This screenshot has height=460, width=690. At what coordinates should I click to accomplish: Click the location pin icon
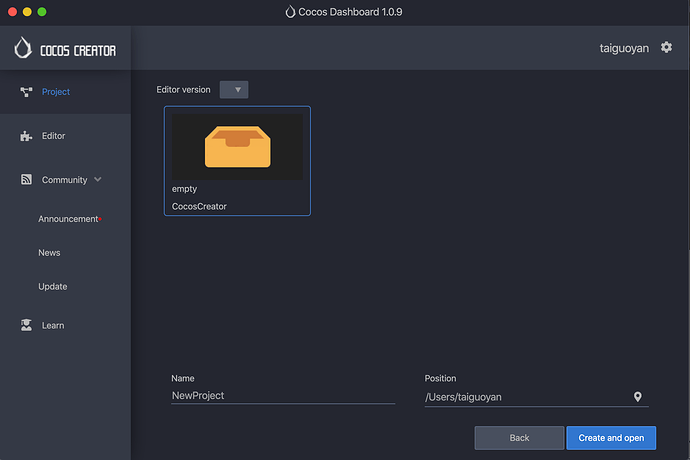click(x=638, y=397)
